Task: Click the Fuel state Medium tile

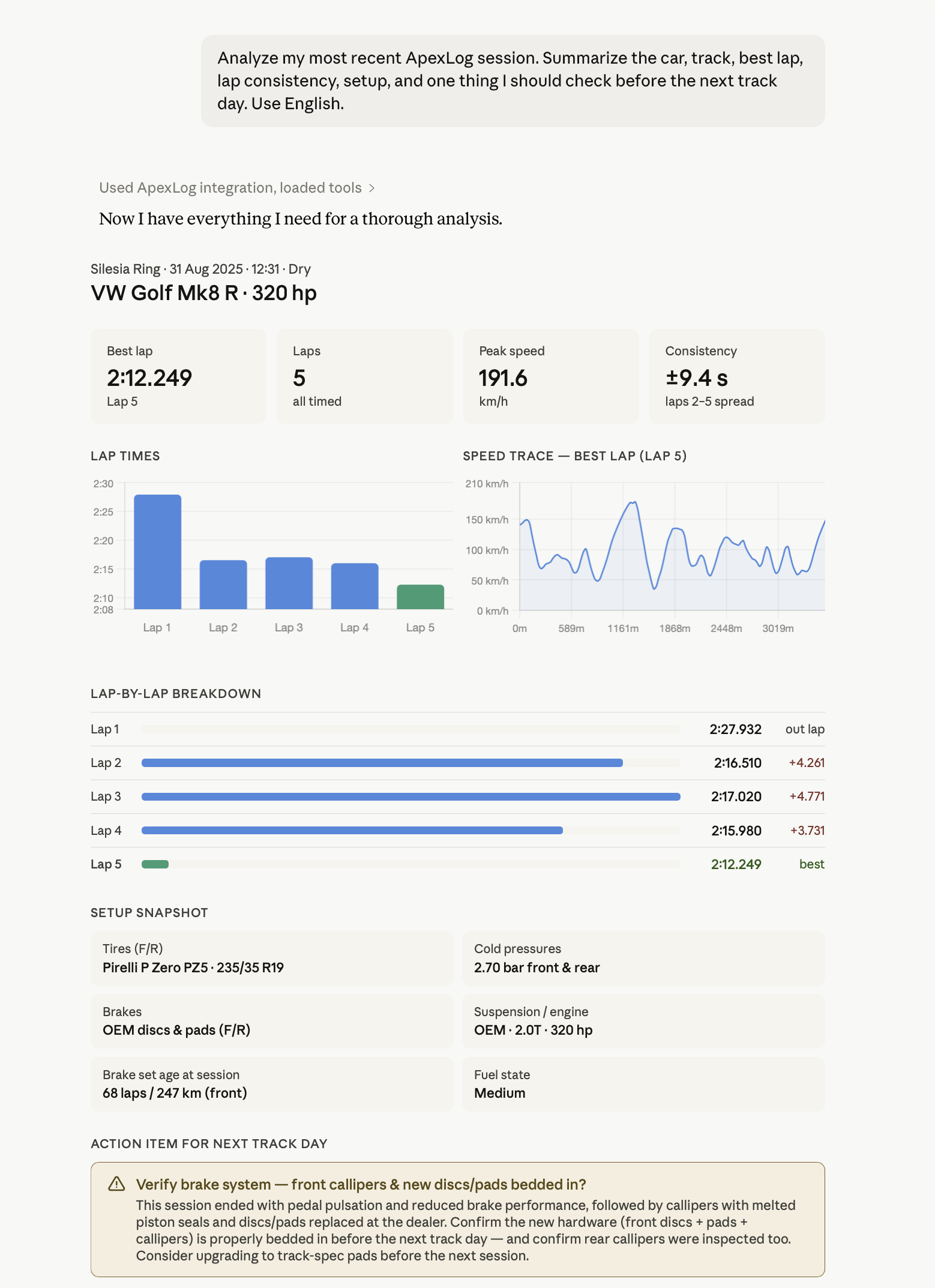Action: (643, 1084)
